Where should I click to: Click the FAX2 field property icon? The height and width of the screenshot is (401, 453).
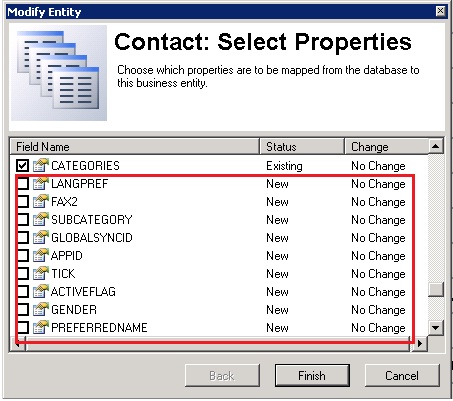[x=41, y=201]
